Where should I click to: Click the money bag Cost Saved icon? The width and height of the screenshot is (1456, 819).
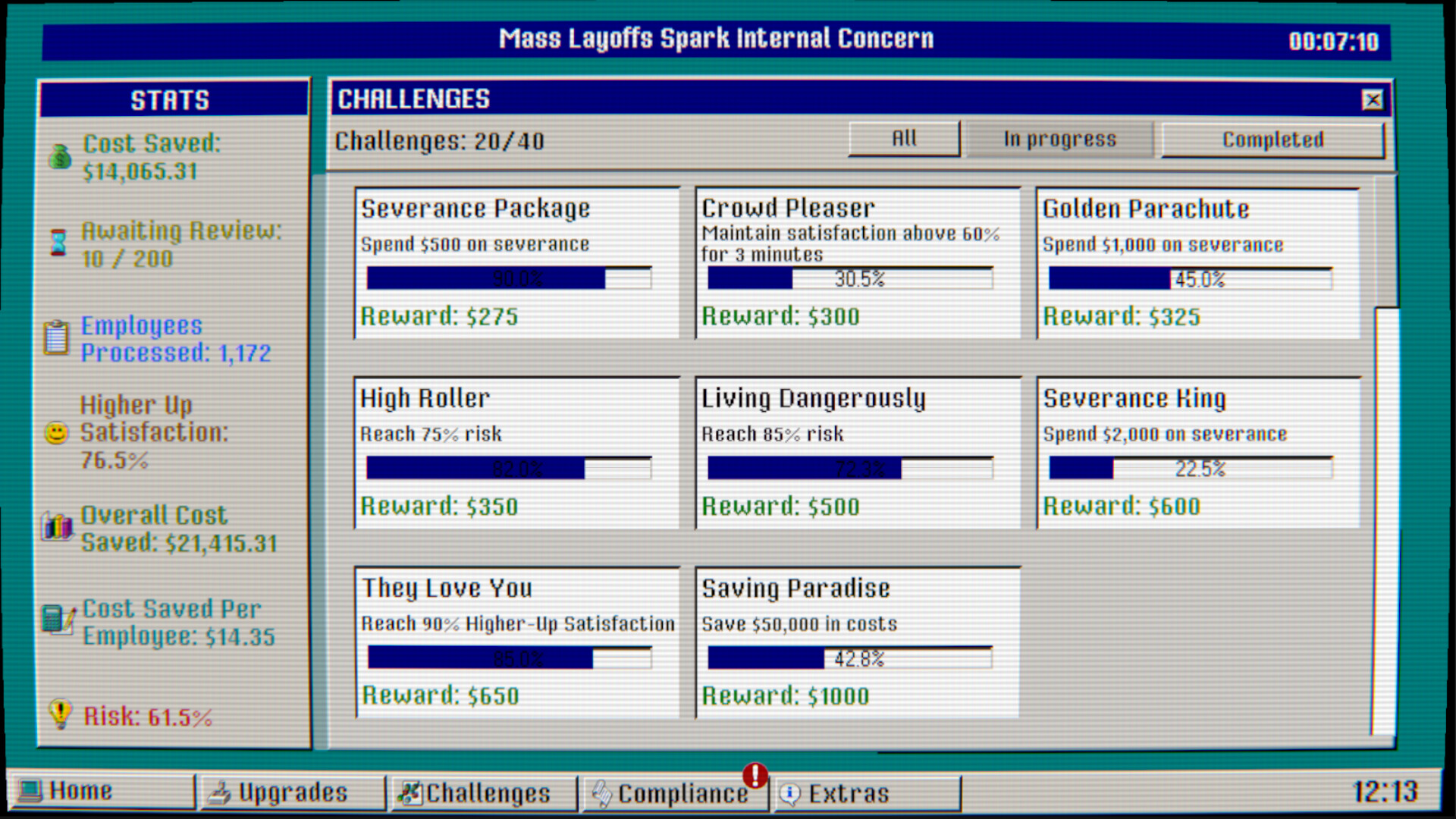pos(60,157)
